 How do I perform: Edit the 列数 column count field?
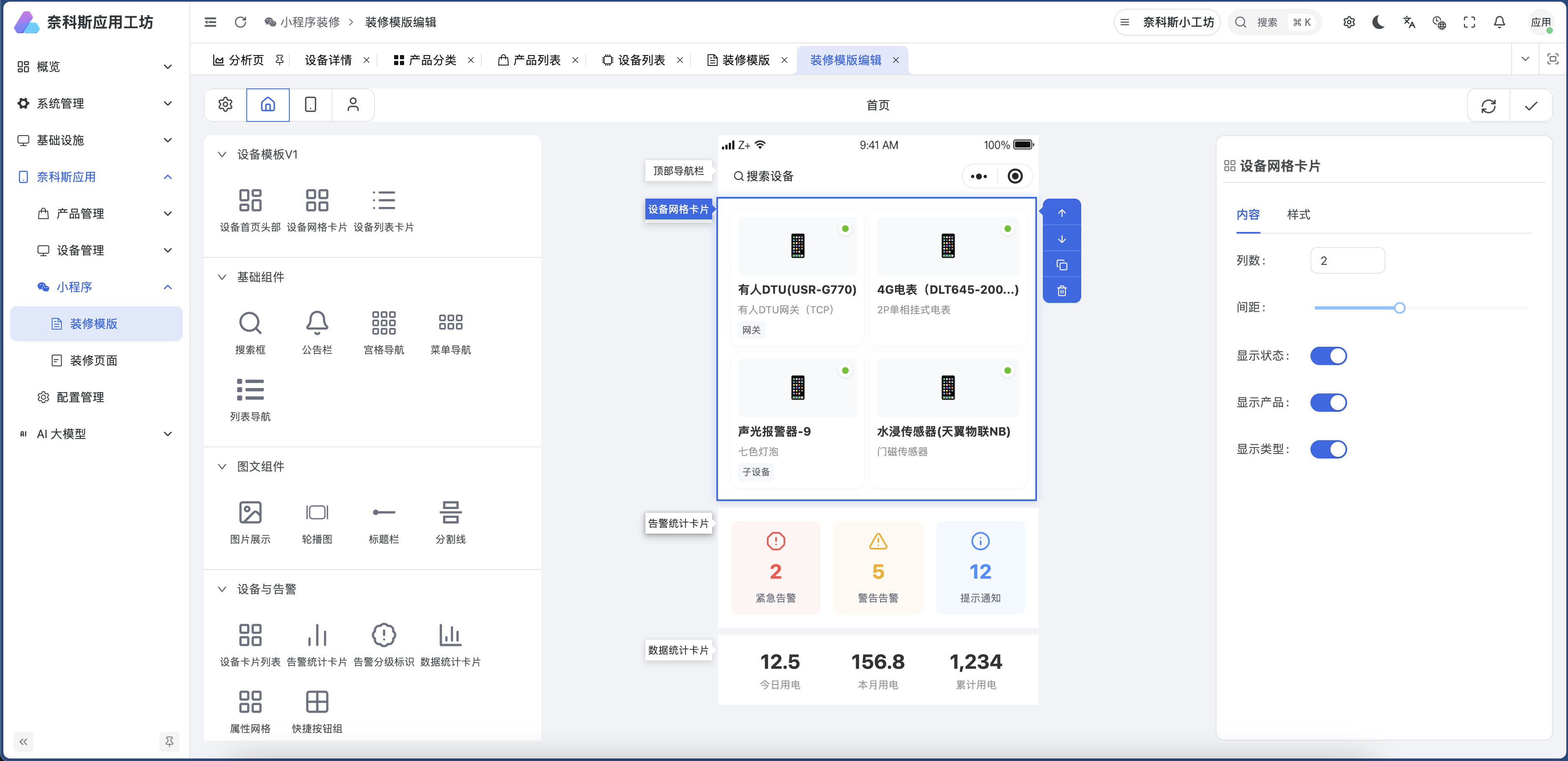click(1348, 260)
